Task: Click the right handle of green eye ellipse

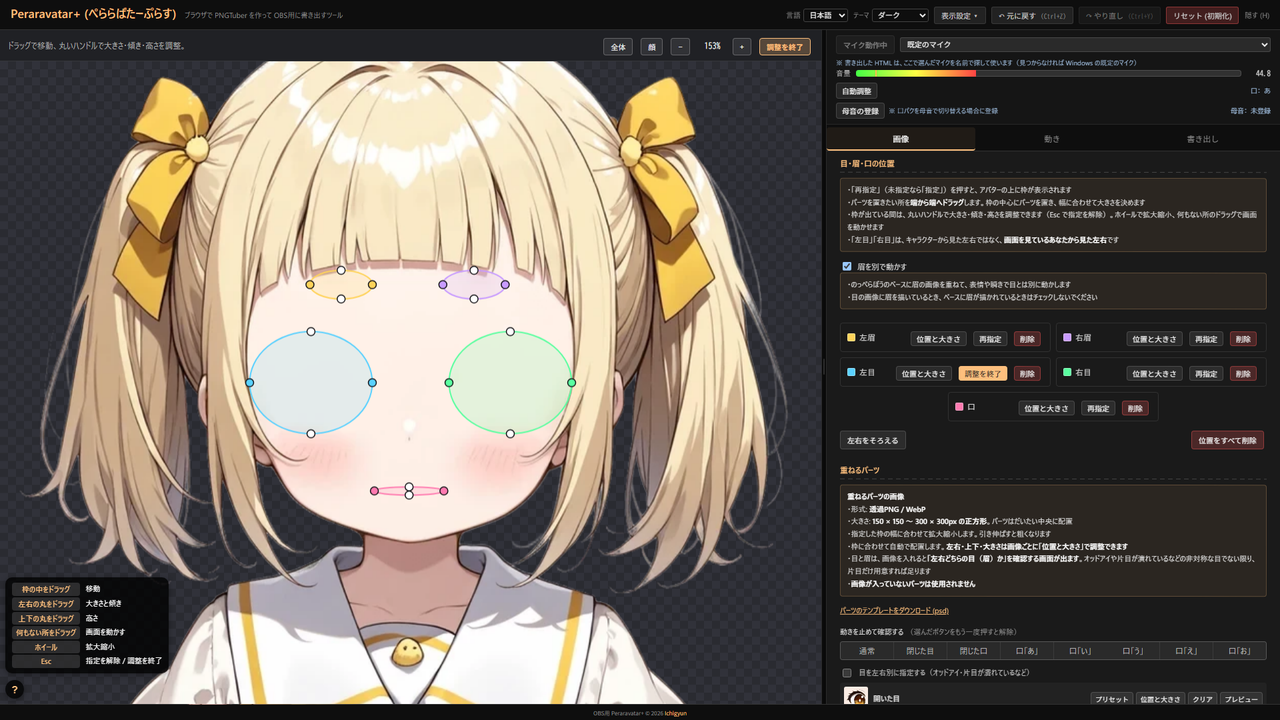Action: pyautogui.click(x=572, y=383)
